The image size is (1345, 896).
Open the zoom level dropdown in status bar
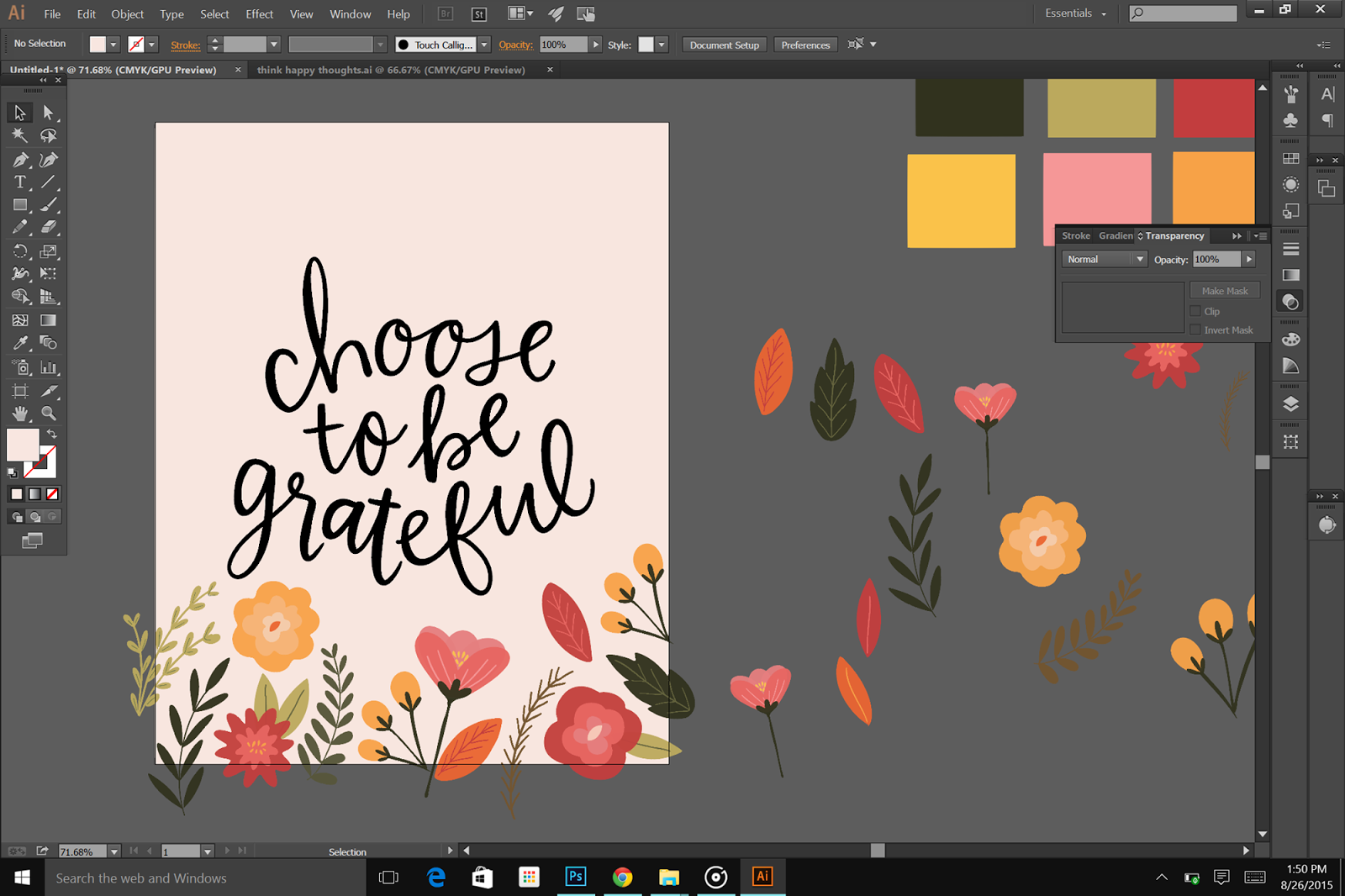[114, 851]
